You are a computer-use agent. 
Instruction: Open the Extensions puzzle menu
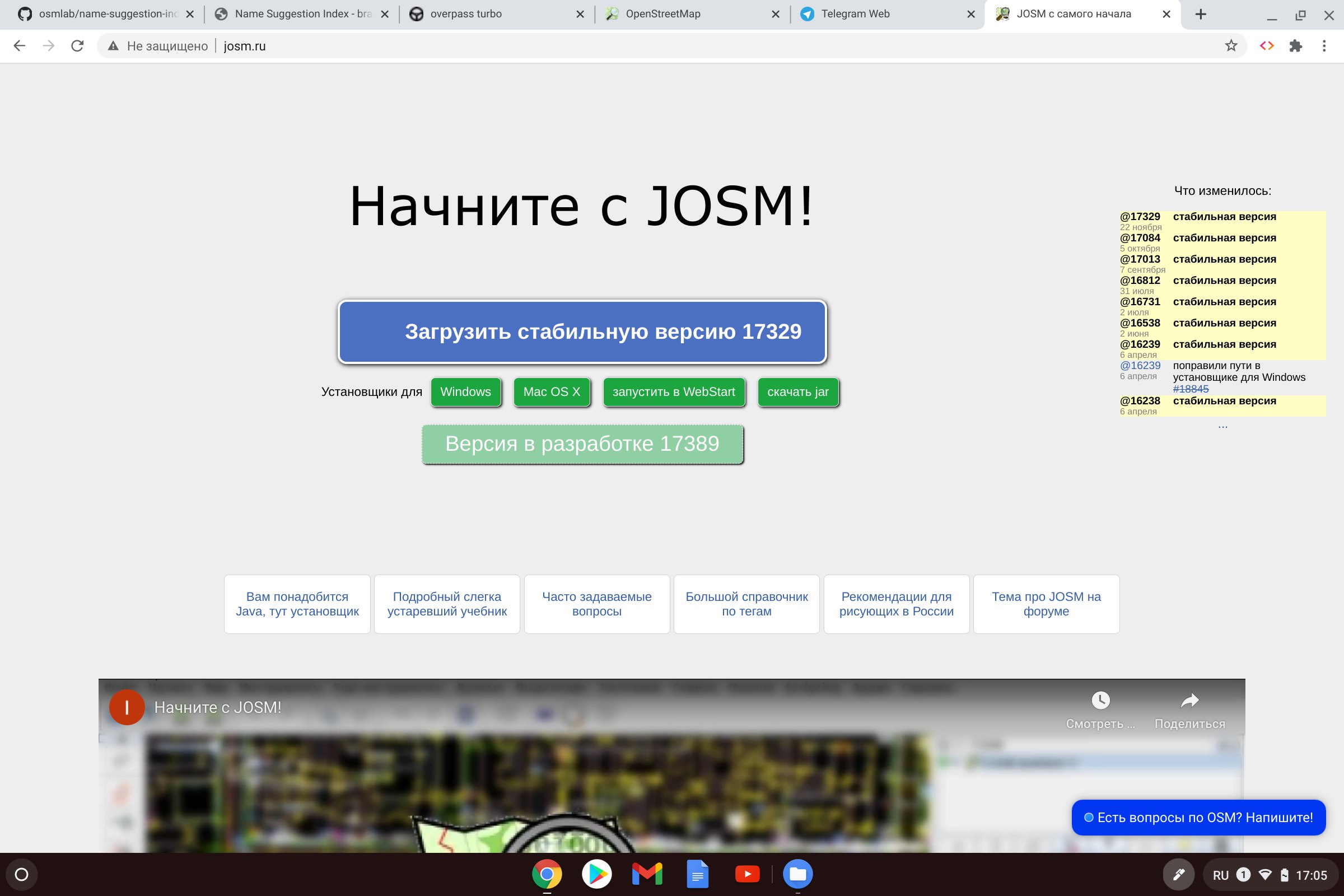(x=1295, y=46)
